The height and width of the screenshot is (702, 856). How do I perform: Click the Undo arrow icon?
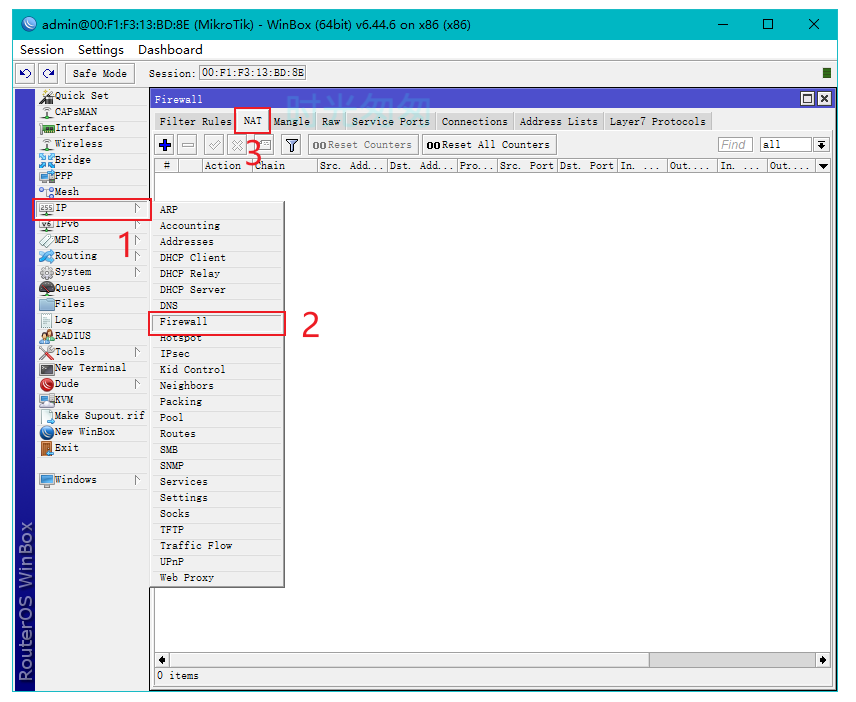pos(25,73)
